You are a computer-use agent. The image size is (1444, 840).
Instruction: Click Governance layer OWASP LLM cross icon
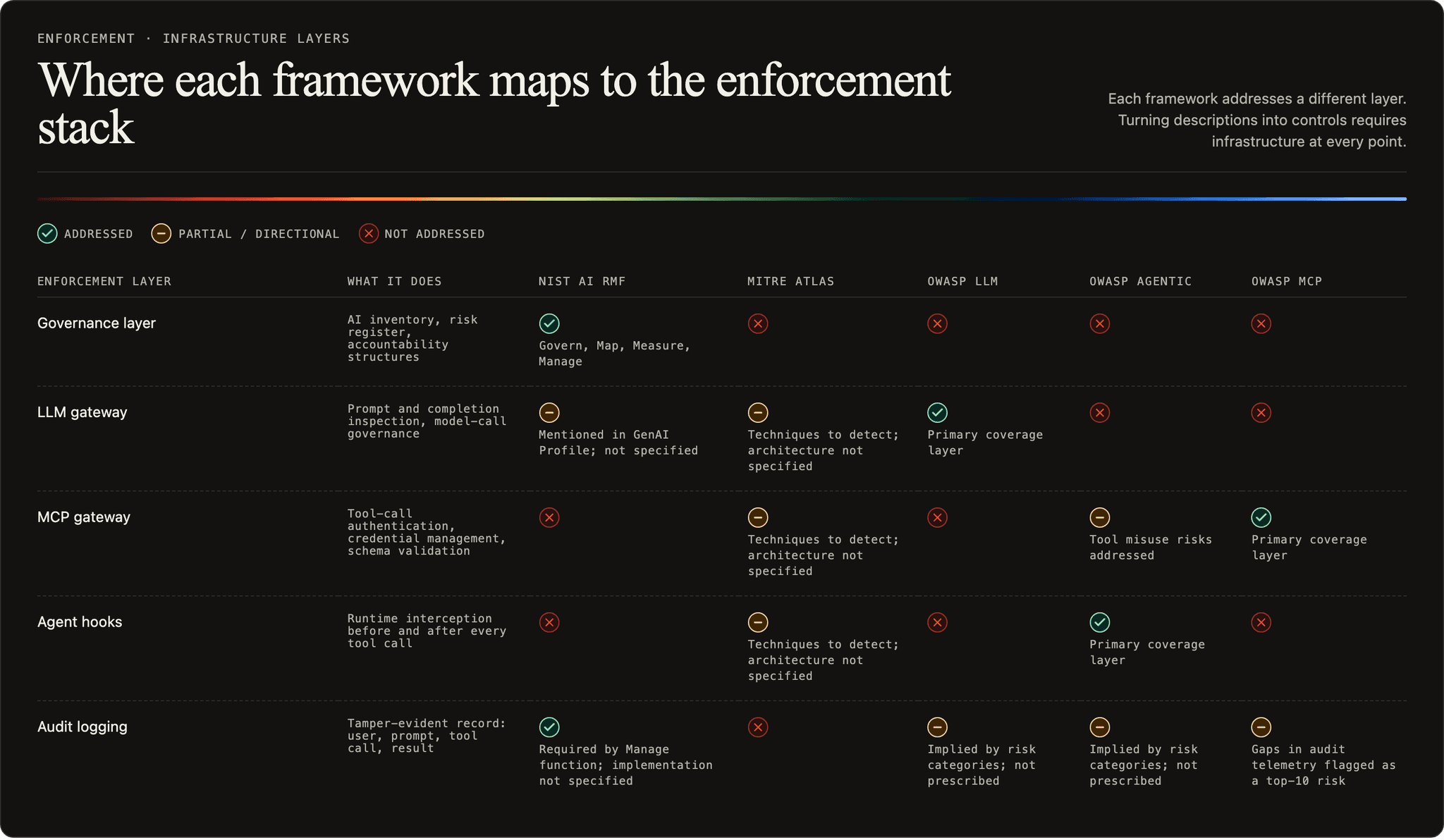coord(937,323)
